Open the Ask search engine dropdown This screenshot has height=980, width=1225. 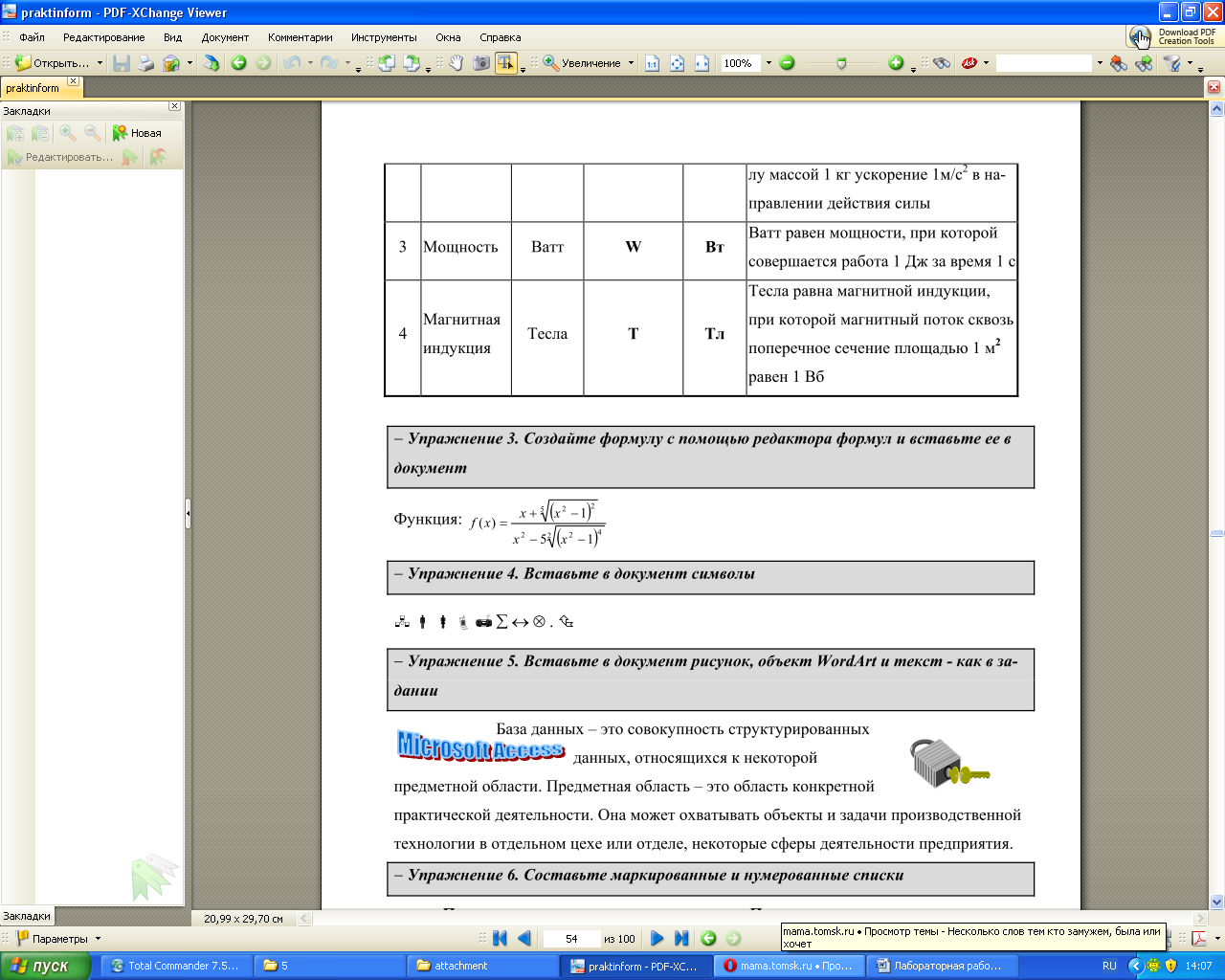click(x=986, y=63)
